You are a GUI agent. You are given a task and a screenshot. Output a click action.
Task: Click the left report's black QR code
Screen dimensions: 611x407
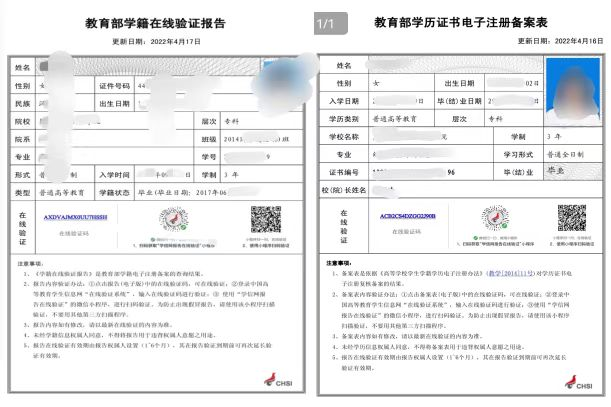(265, 220)
